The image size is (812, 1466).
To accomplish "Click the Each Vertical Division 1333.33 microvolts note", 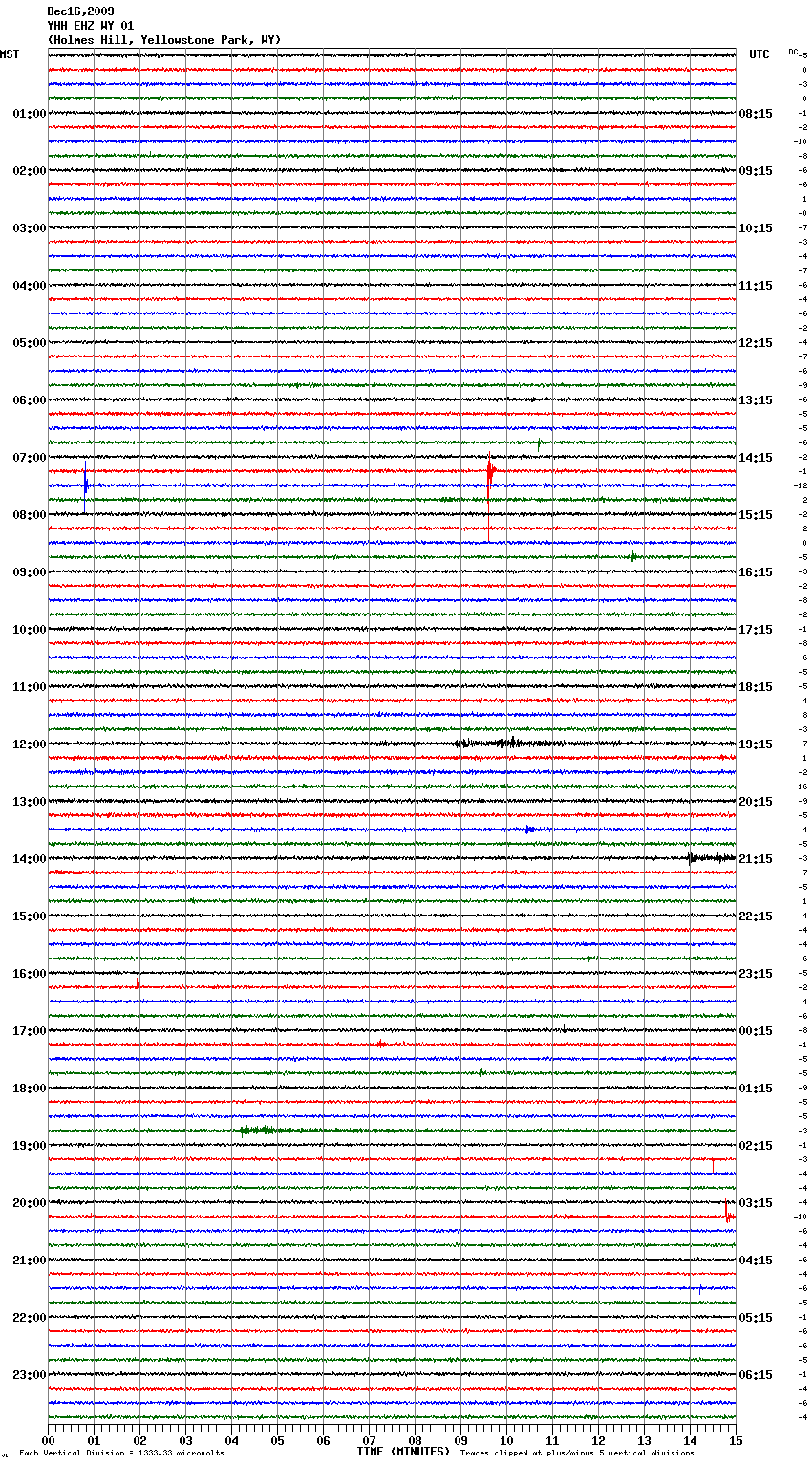I will 121,1453.
